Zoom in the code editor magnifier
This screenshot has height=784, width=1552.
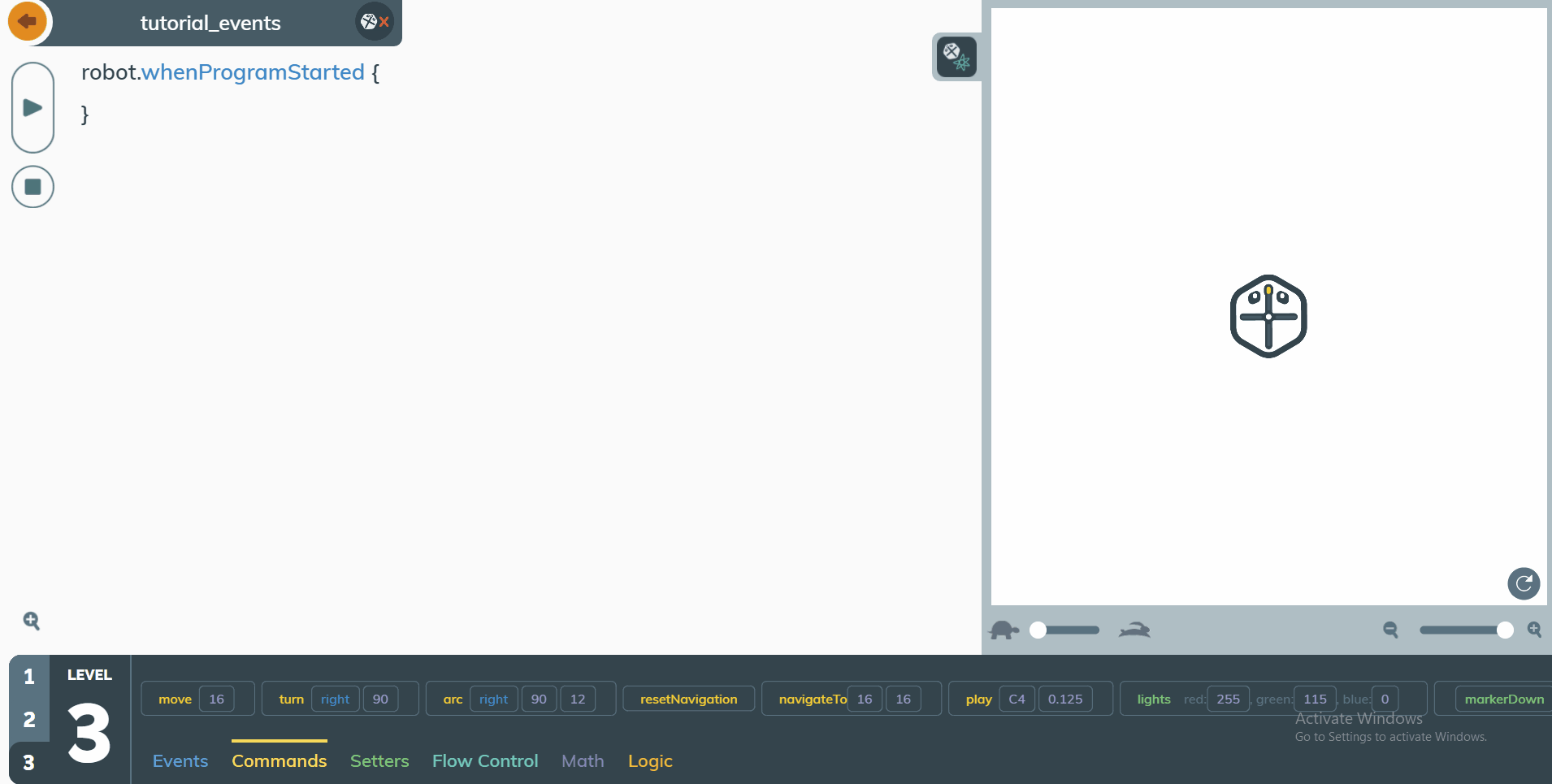point(32,621)
